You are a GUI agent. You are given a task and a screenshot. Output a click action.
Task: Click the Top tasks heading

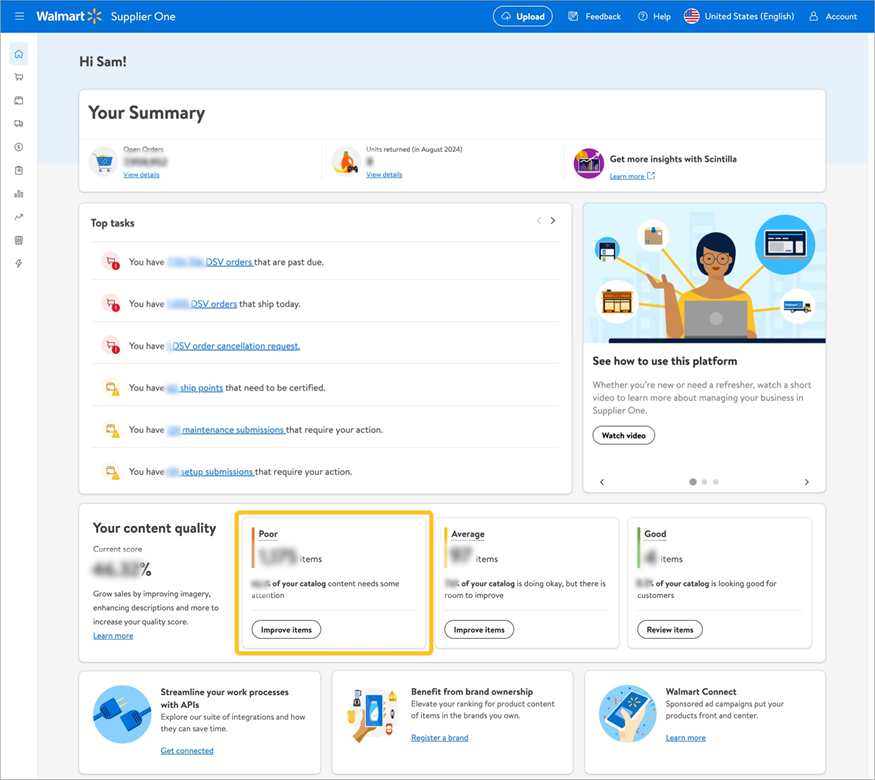point(113,223)
